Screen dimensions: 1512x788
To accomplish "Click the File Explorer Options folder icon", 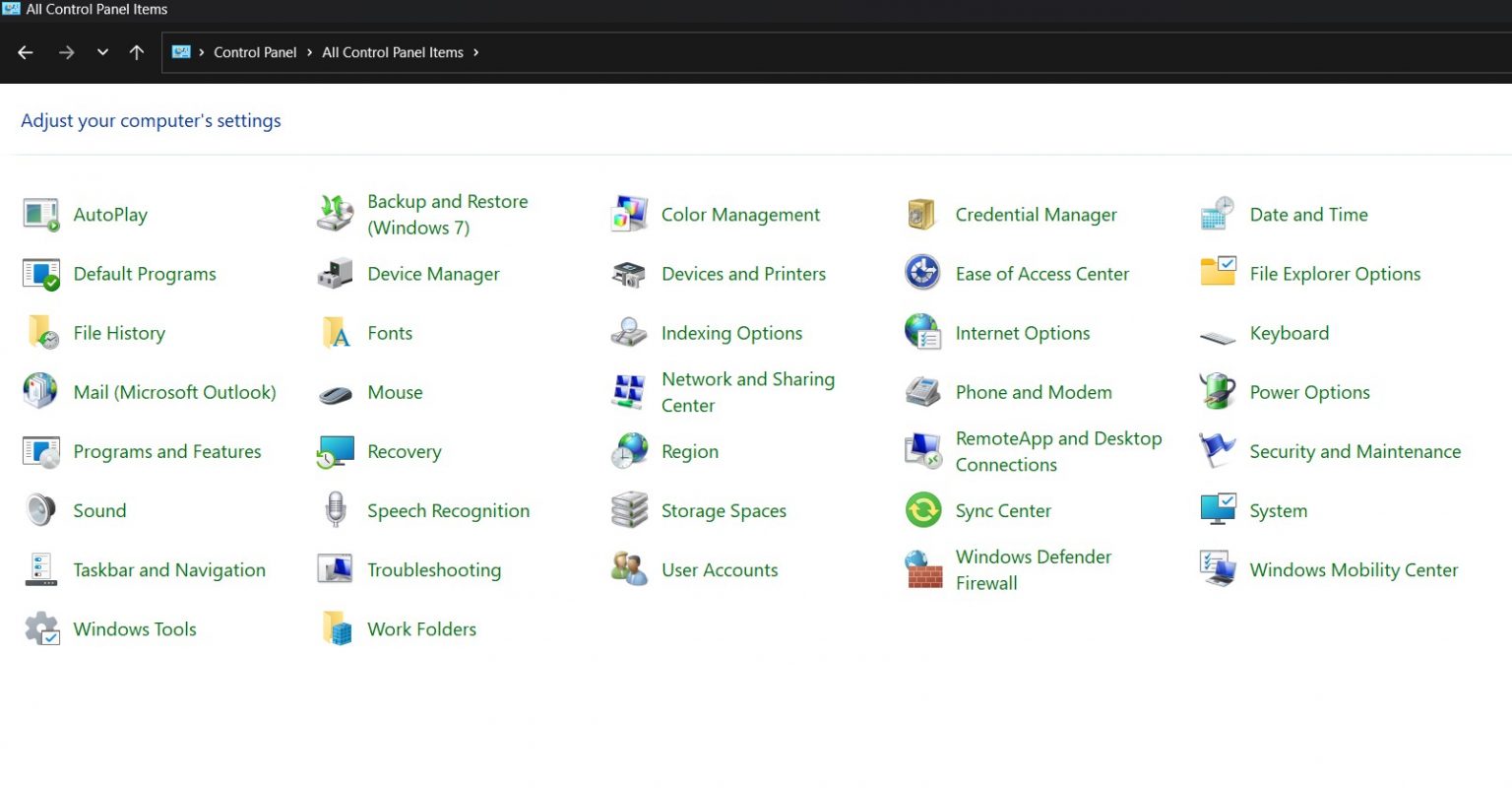I will (x=1218, y=271).
